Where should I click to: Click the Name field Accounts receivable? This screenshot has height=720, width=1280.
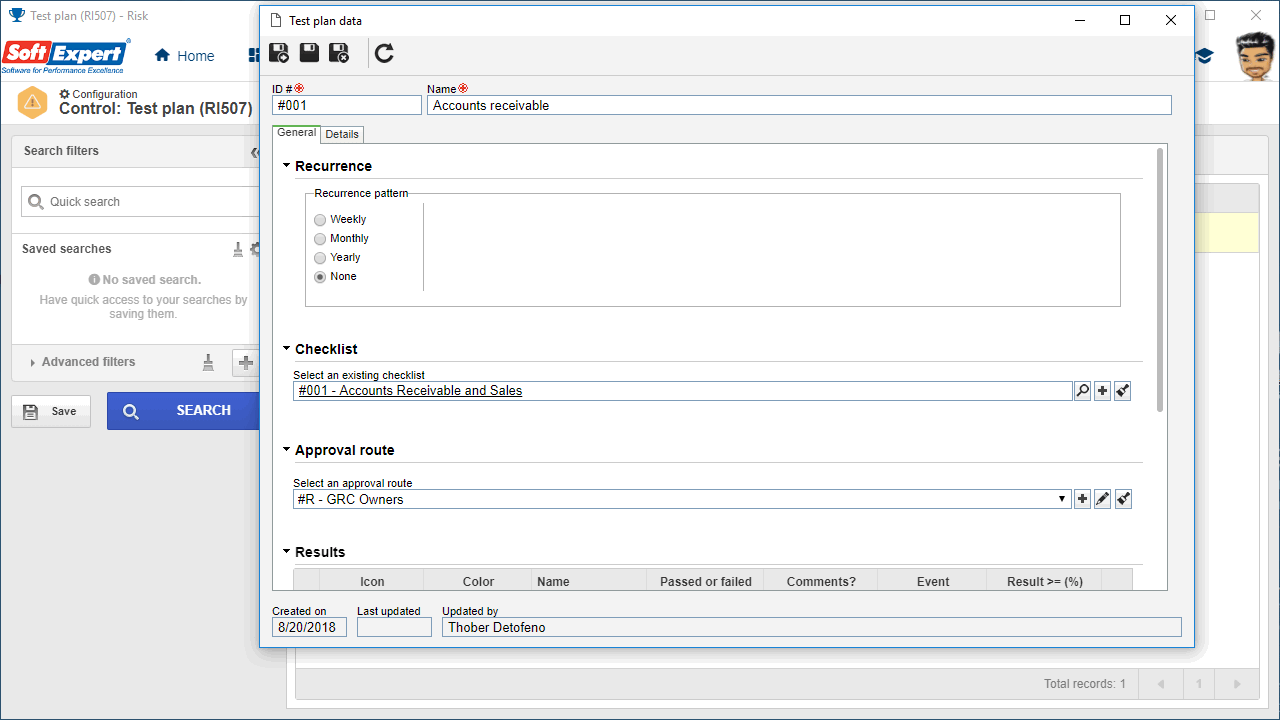[x=799, y=105]
